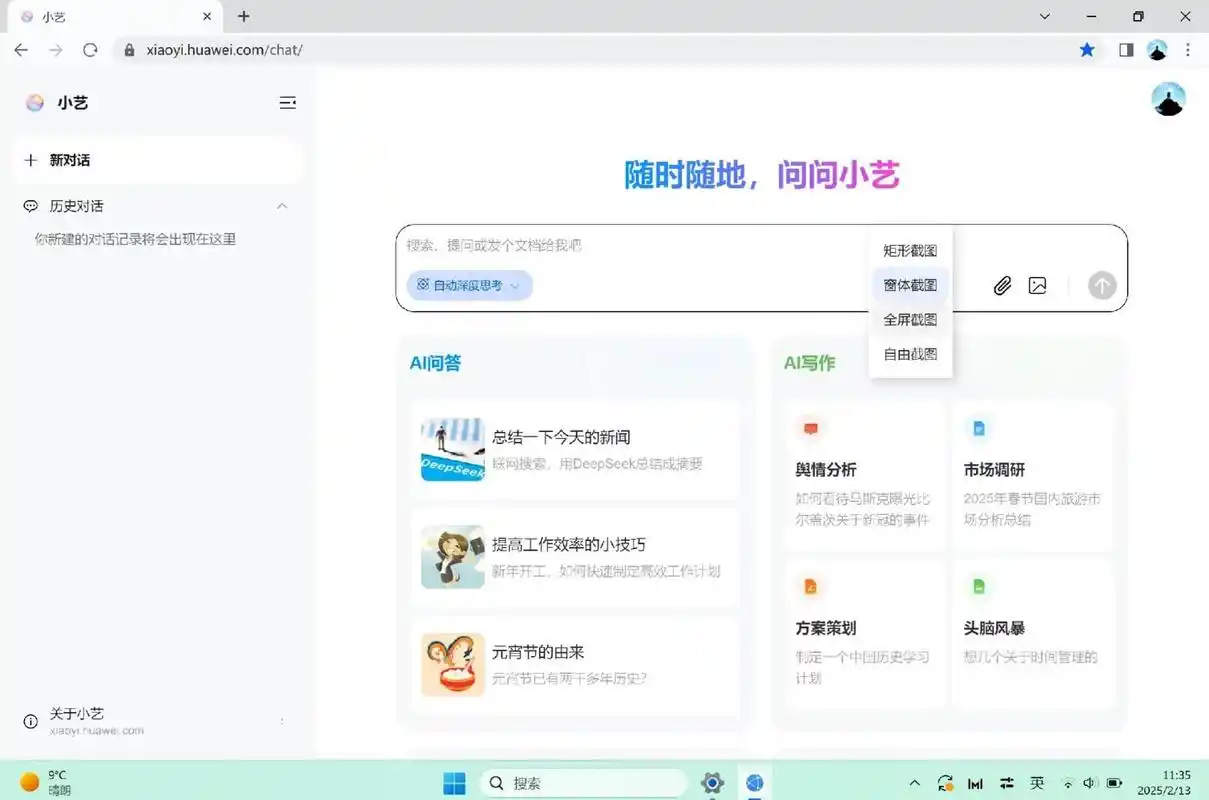1209x800 pixels.
Task: Click the sync icon in system tray
Action: (x=945, y=783)
